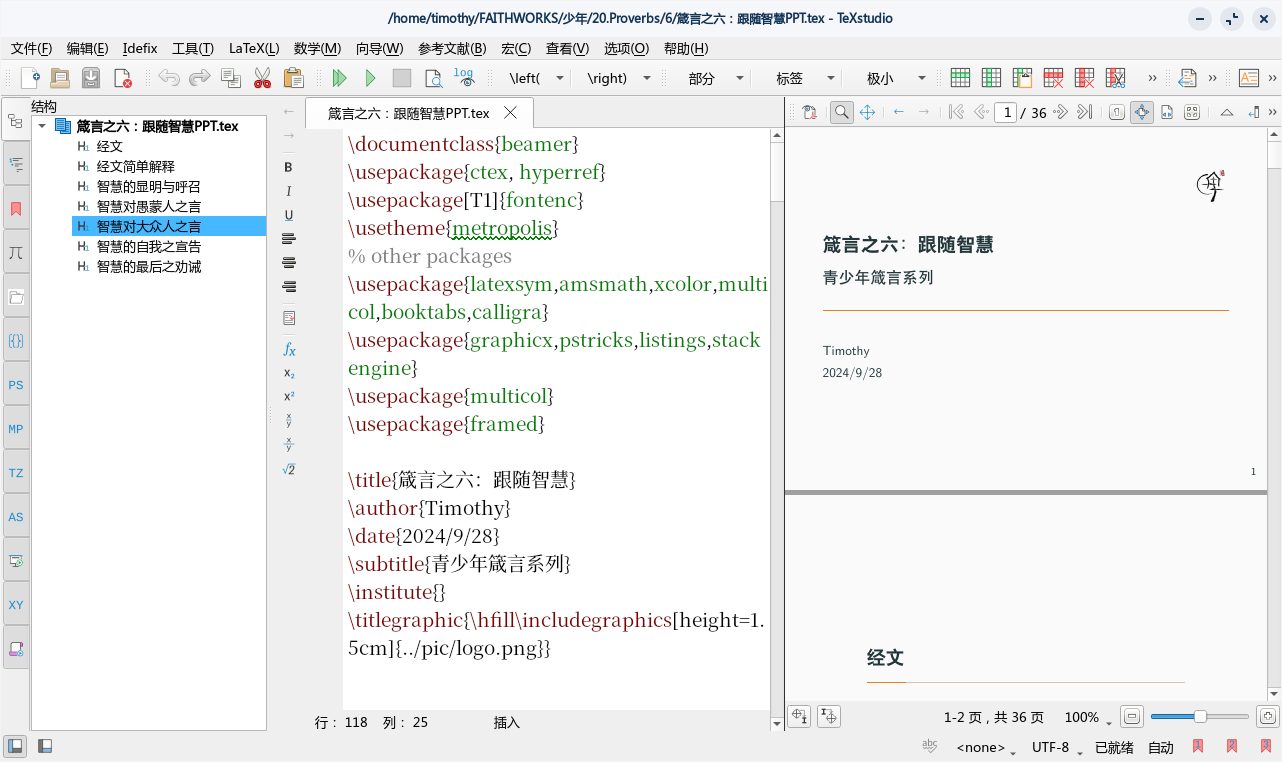
Task: Open the <none> language dropdown
Action: pyautogui.click(x=986, y=747)
